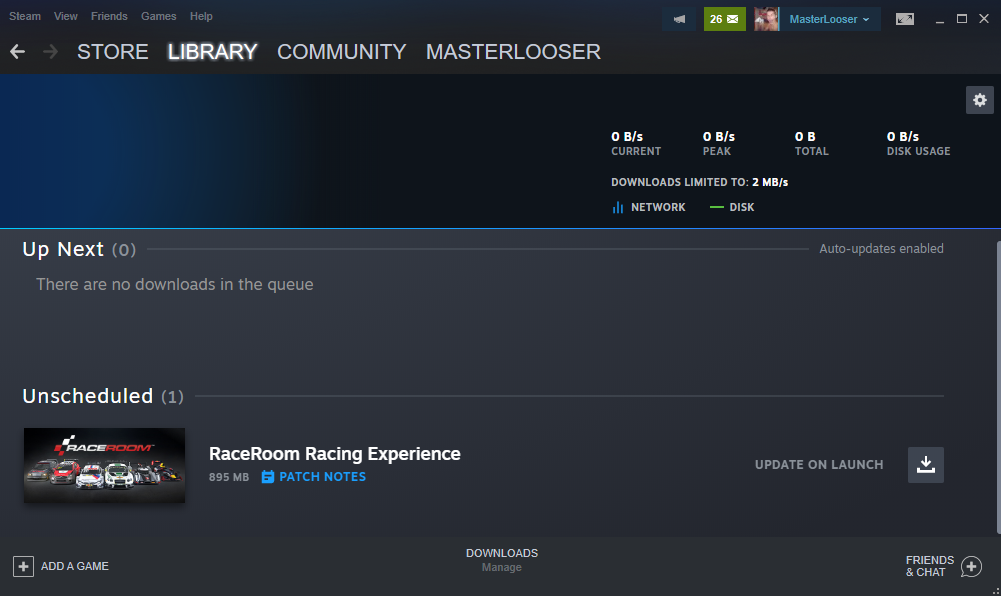Start RaceRoom download with arrow icon
The image size is (1001, 596).
[x=926, y=465]
